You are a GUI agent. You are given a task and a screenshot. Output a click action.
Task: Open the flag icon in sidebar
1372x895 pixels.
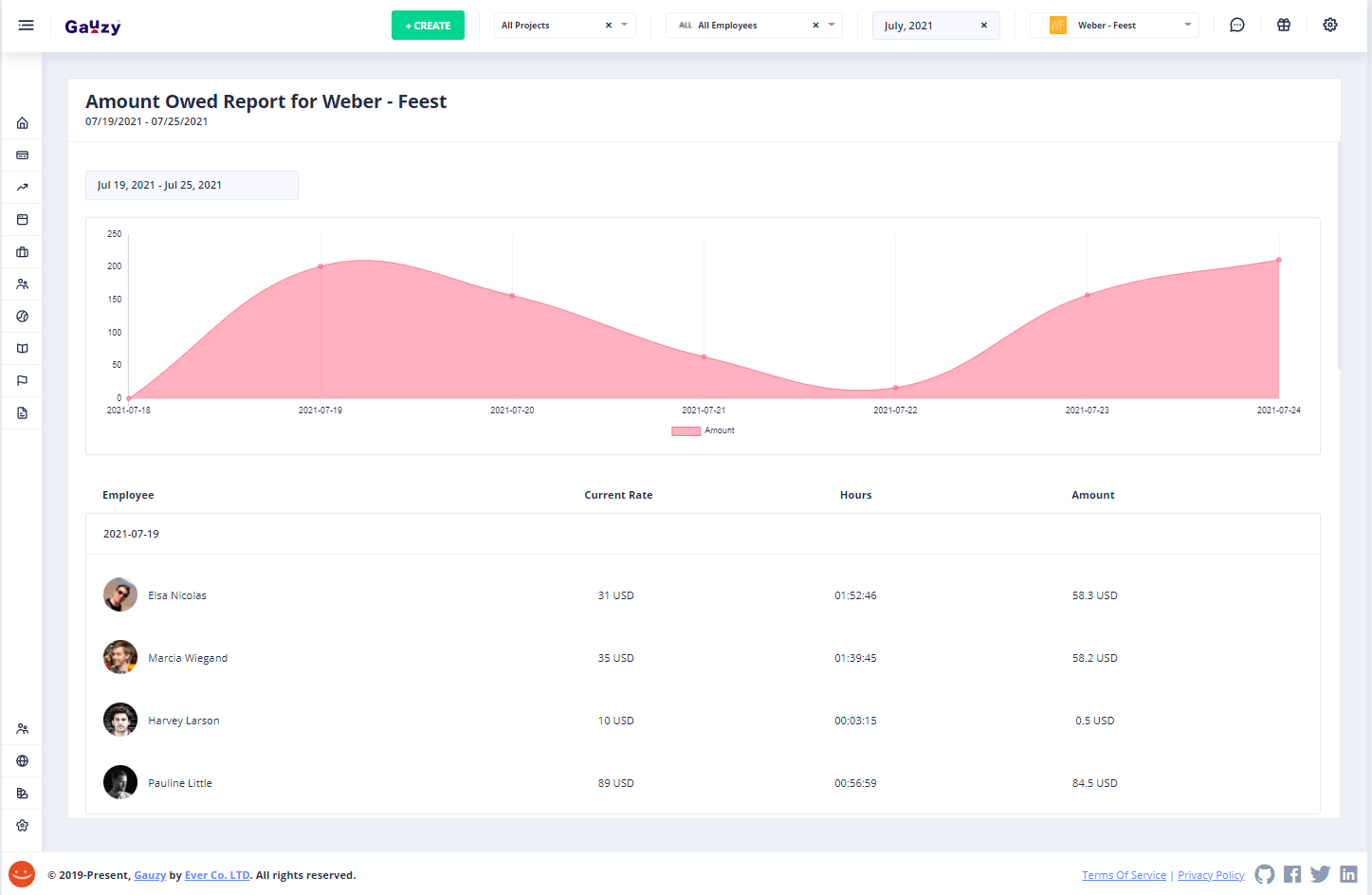22,381
